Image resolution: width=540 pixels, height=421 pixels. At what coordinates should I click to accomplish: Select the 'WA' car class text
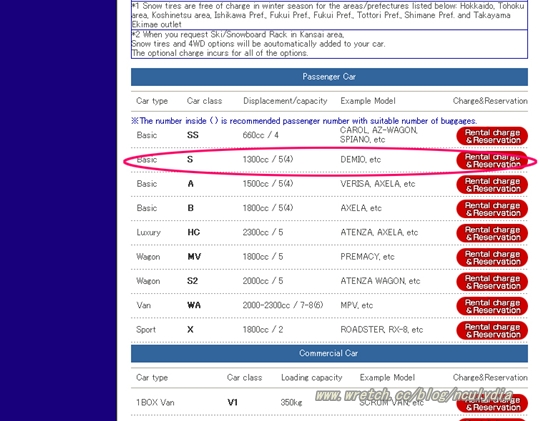click(194, 305)
